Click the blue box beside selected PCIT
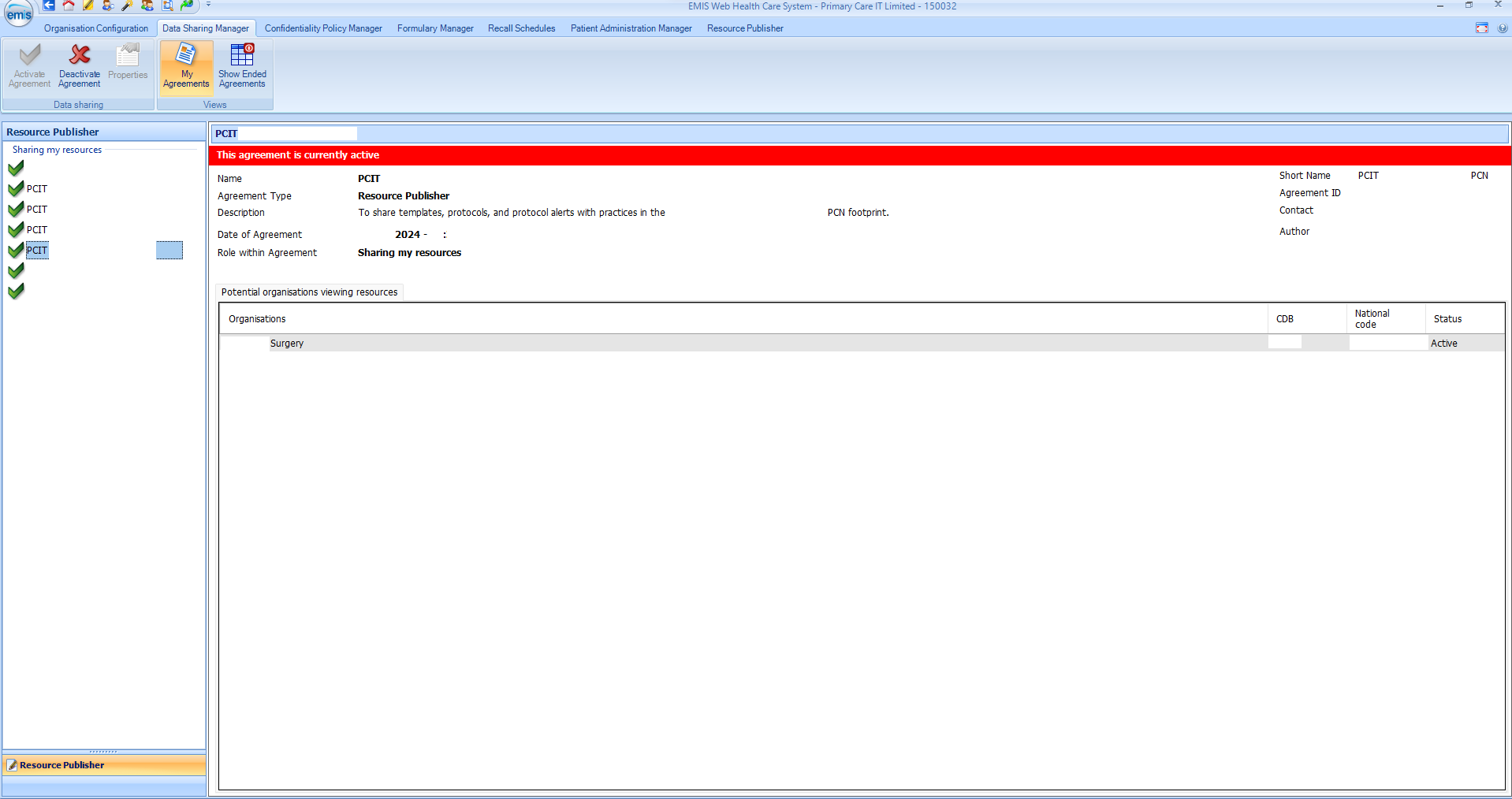 tap(169, 251)
